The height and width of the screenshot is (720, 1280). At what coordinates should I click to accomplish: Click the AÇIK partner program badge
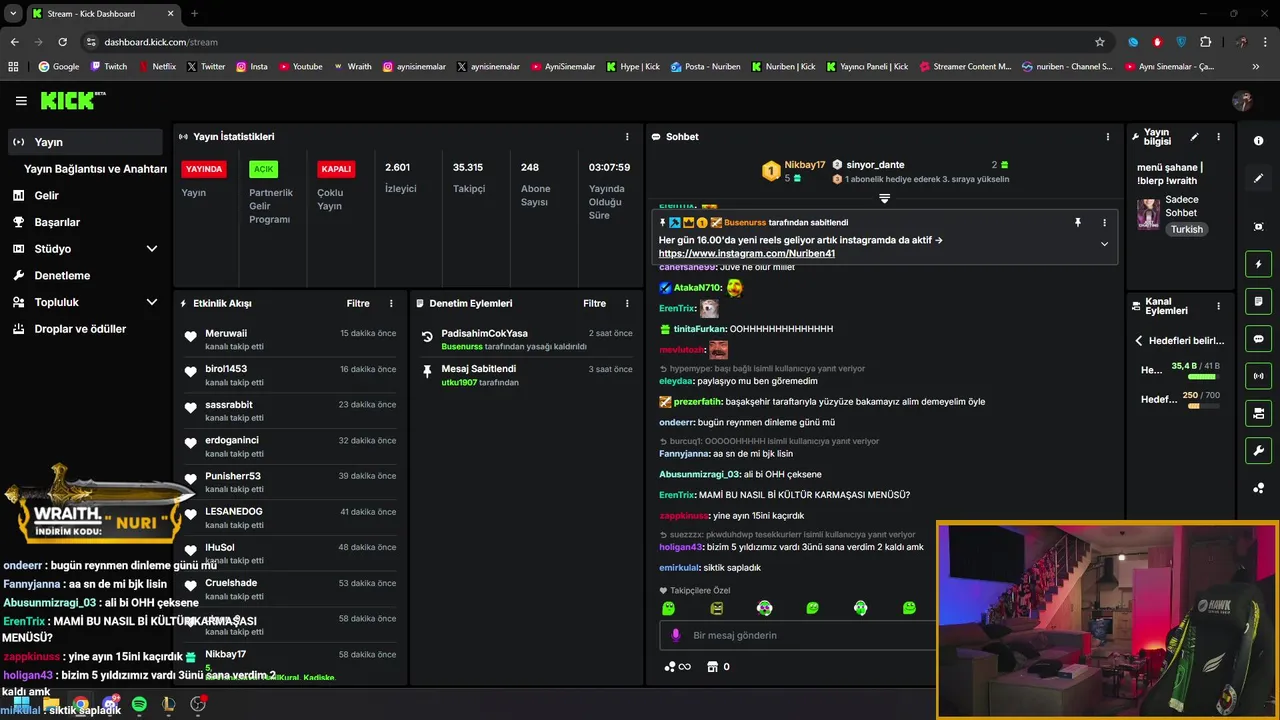pos(263,169)
